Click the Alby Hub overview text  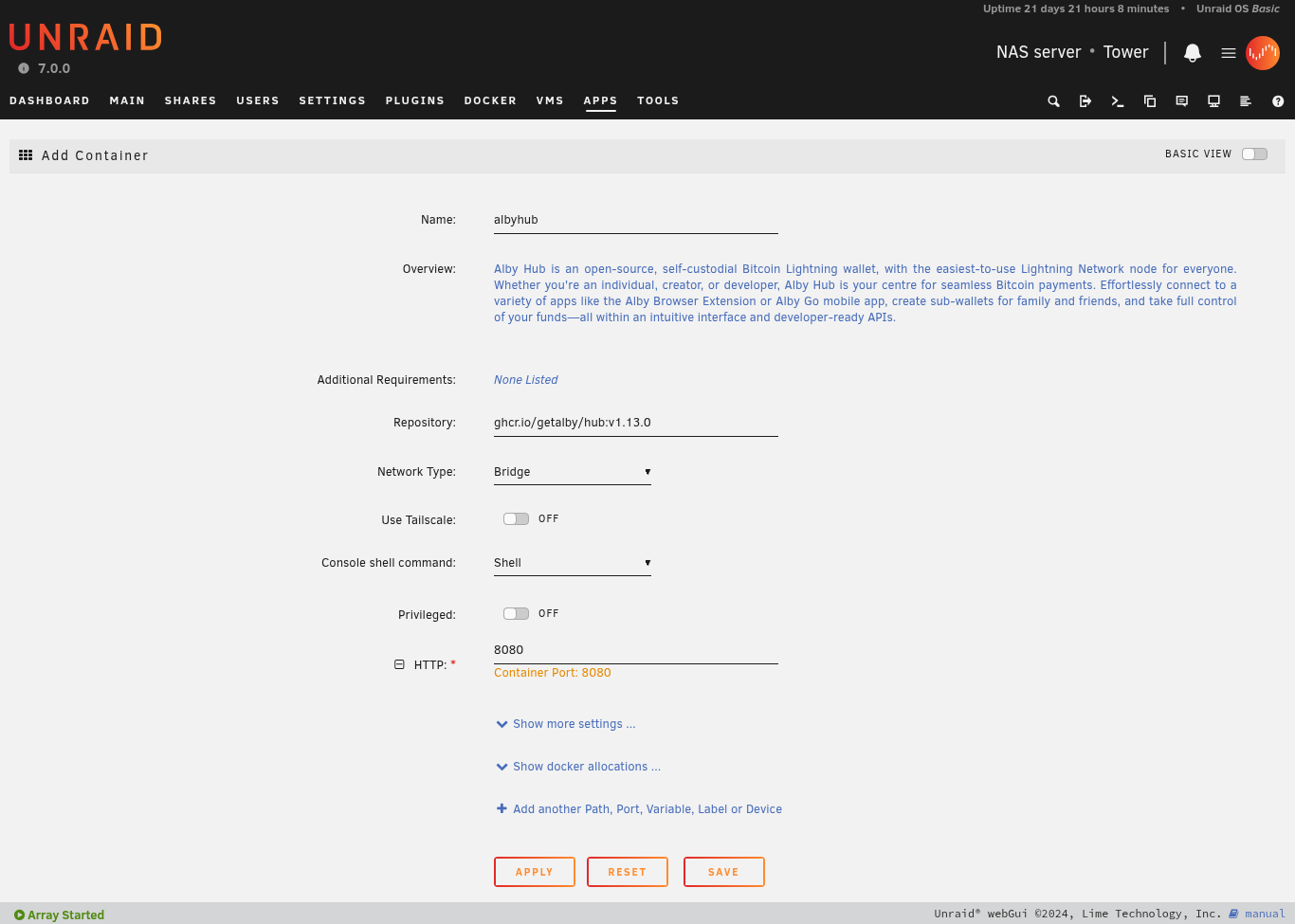pyautogui.click(x=865, y=293)
